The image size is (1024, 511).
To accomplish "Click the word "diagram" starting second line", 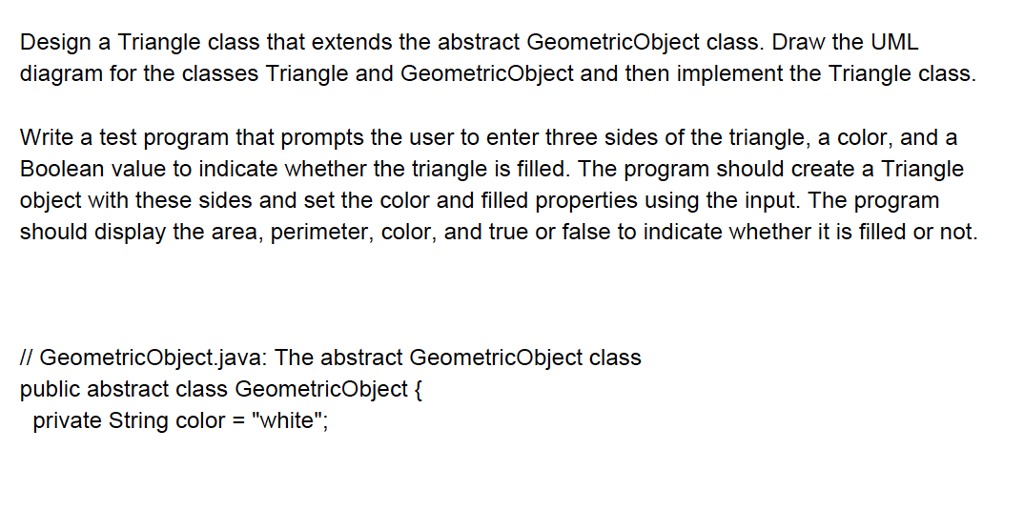I will 59,73.
